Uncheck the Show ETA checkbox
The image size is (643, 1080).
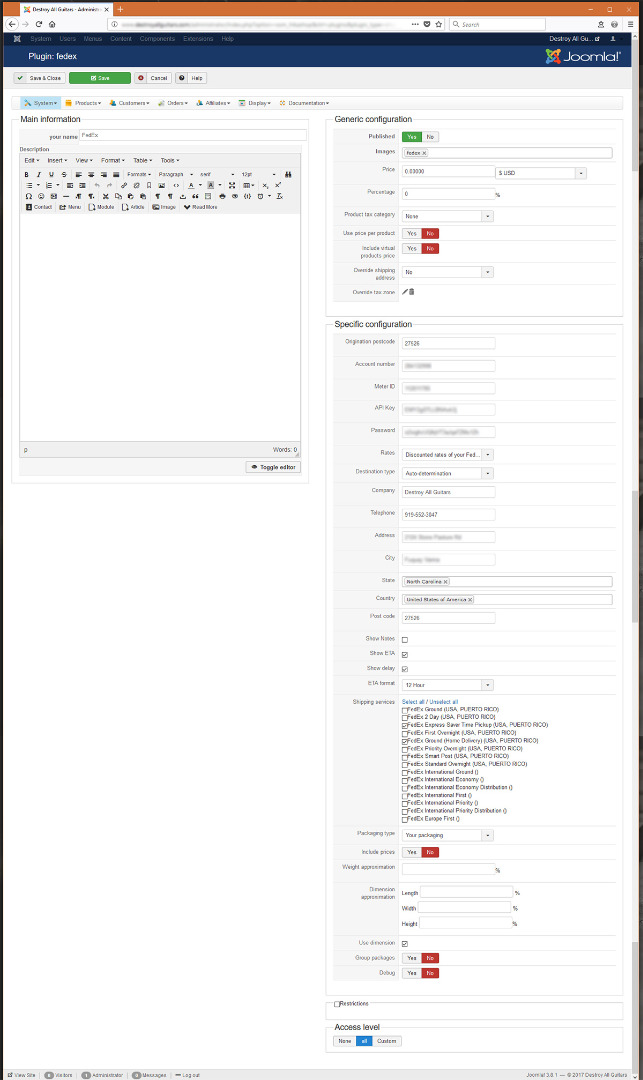(405, 654)
